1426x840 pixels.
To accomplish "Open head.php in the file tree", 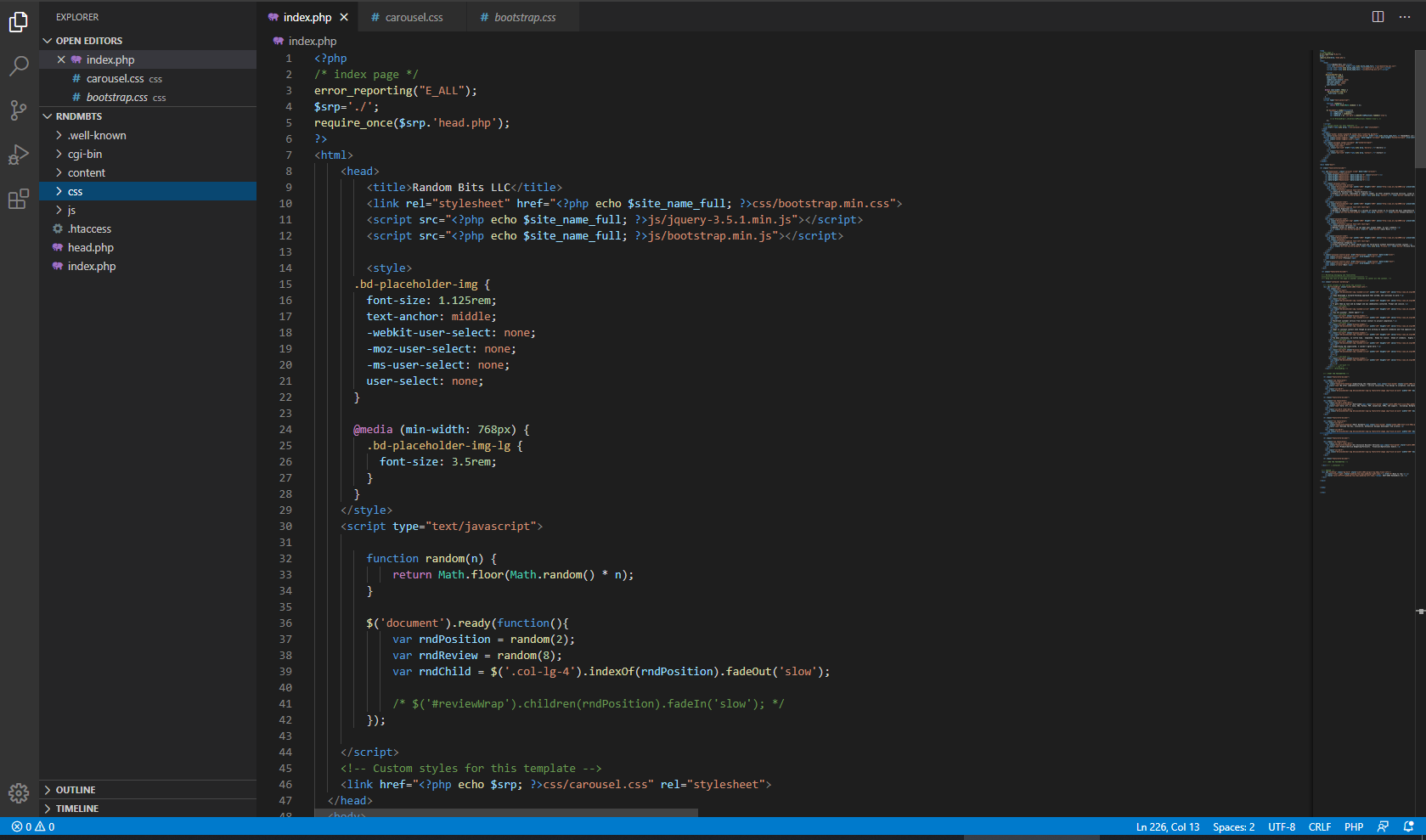I will (x=148, y=247).
